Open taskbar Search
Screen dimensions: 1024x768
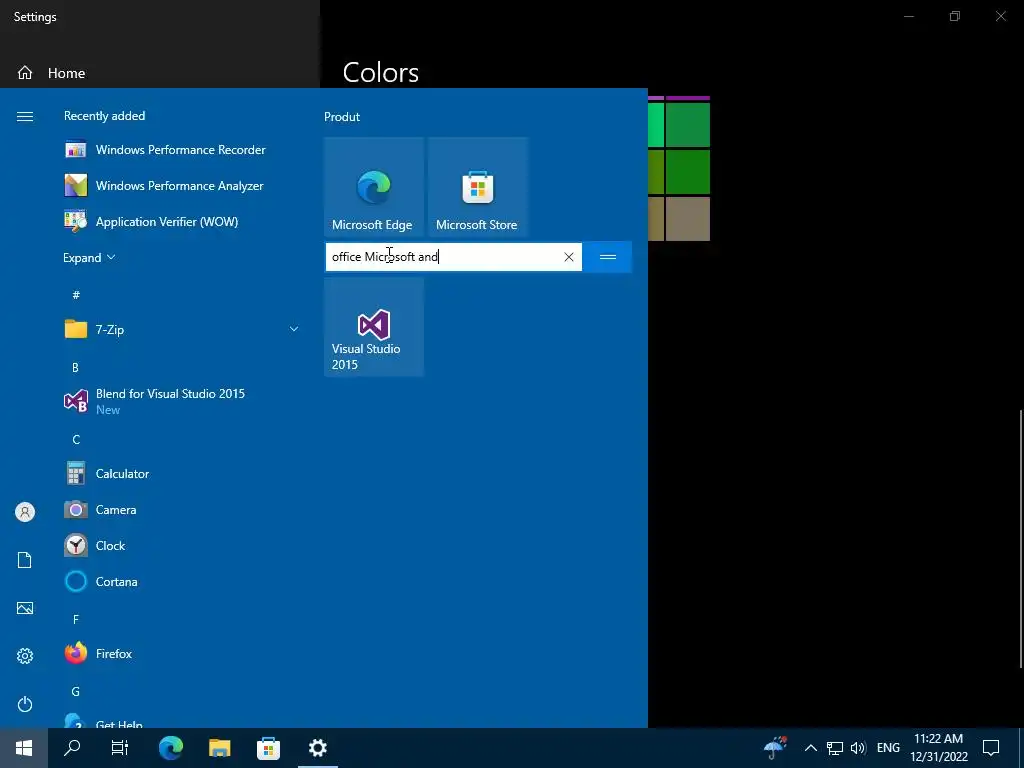tap(72, 748)
